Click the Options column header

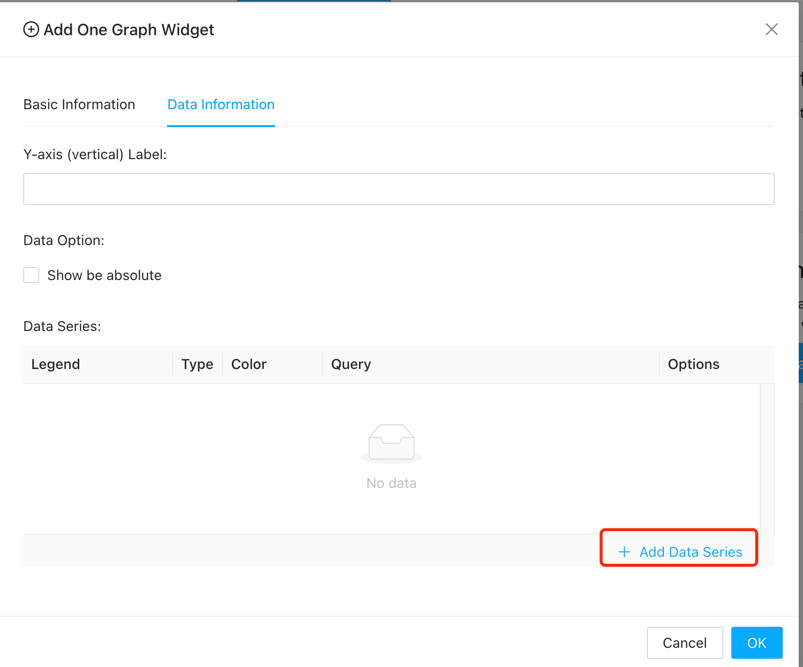(x=693, y=364)
